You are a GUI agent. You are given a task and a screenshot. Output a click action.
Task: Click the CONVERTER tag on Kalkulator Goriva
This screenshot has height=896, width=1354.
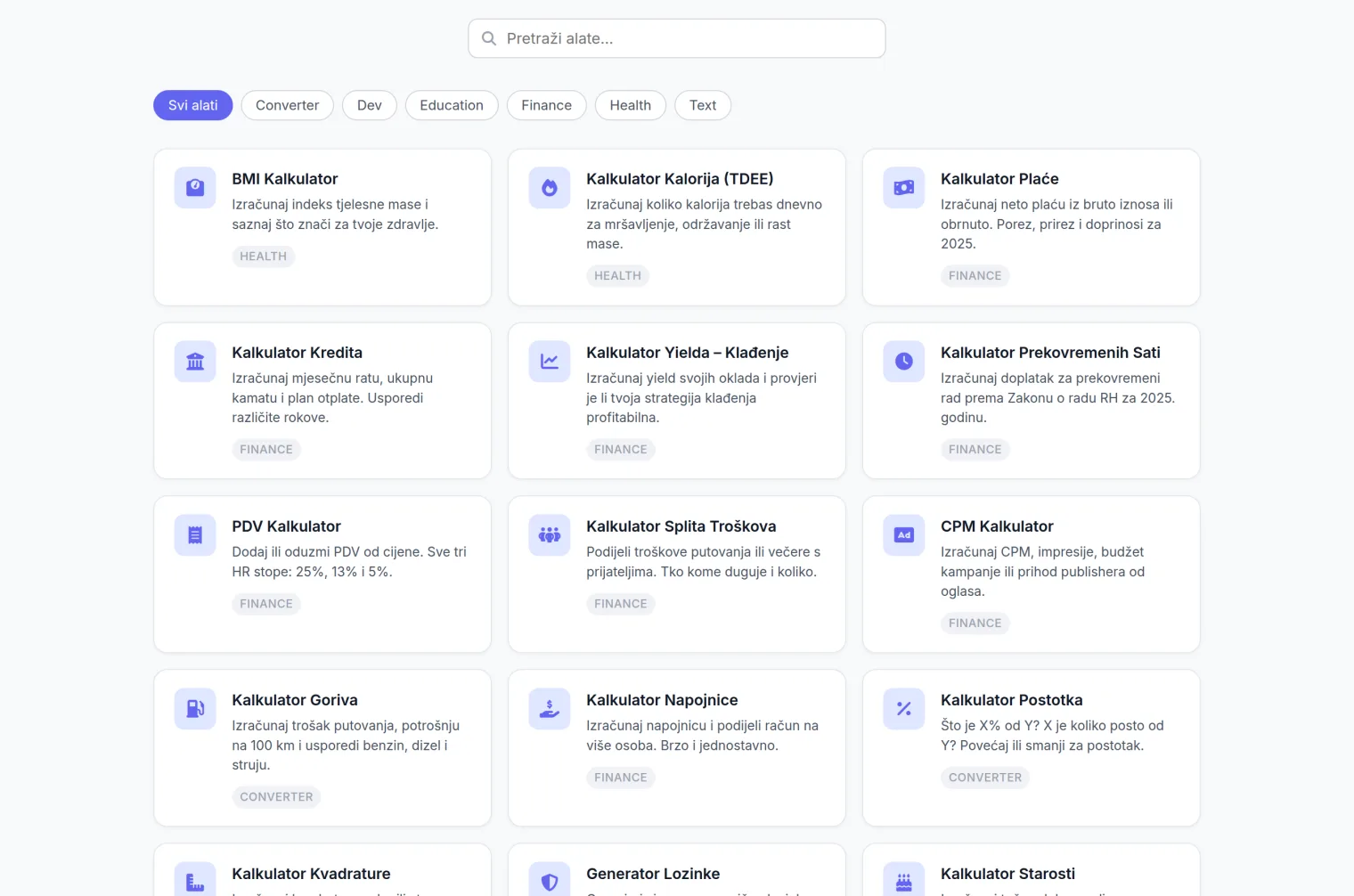[x=276, y=797]
